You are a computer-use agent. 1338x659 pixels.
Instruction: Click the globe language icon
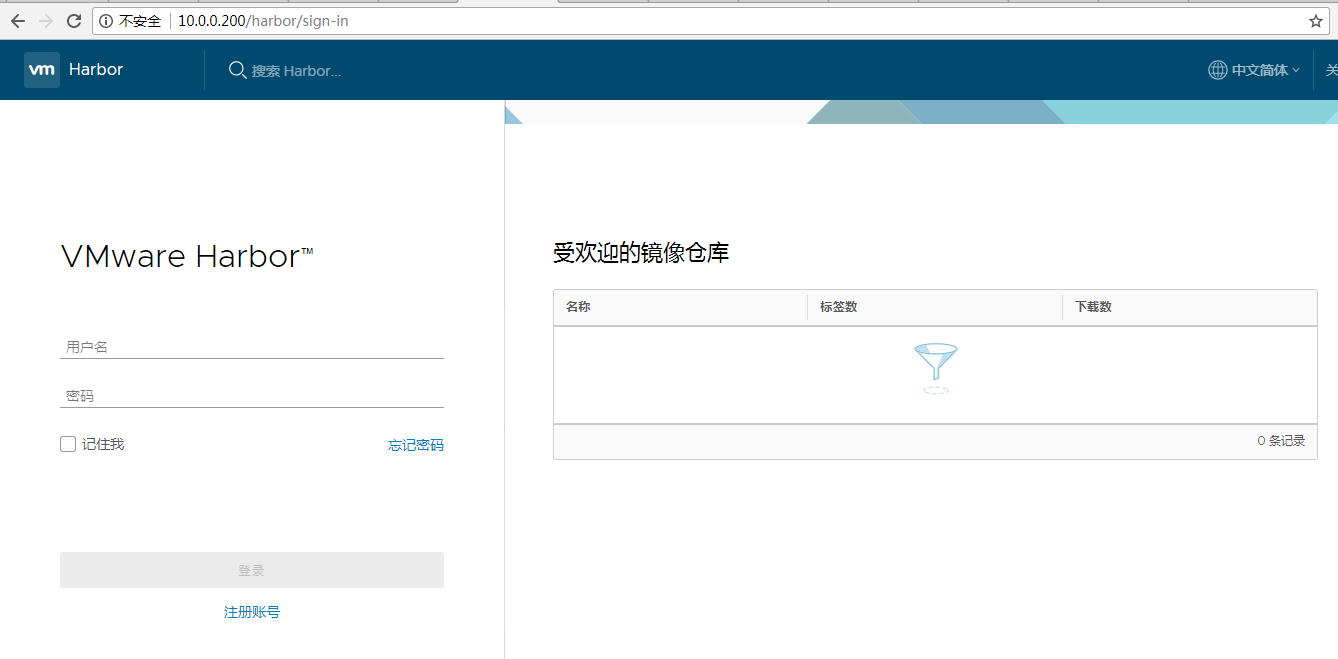[1217, 70]
